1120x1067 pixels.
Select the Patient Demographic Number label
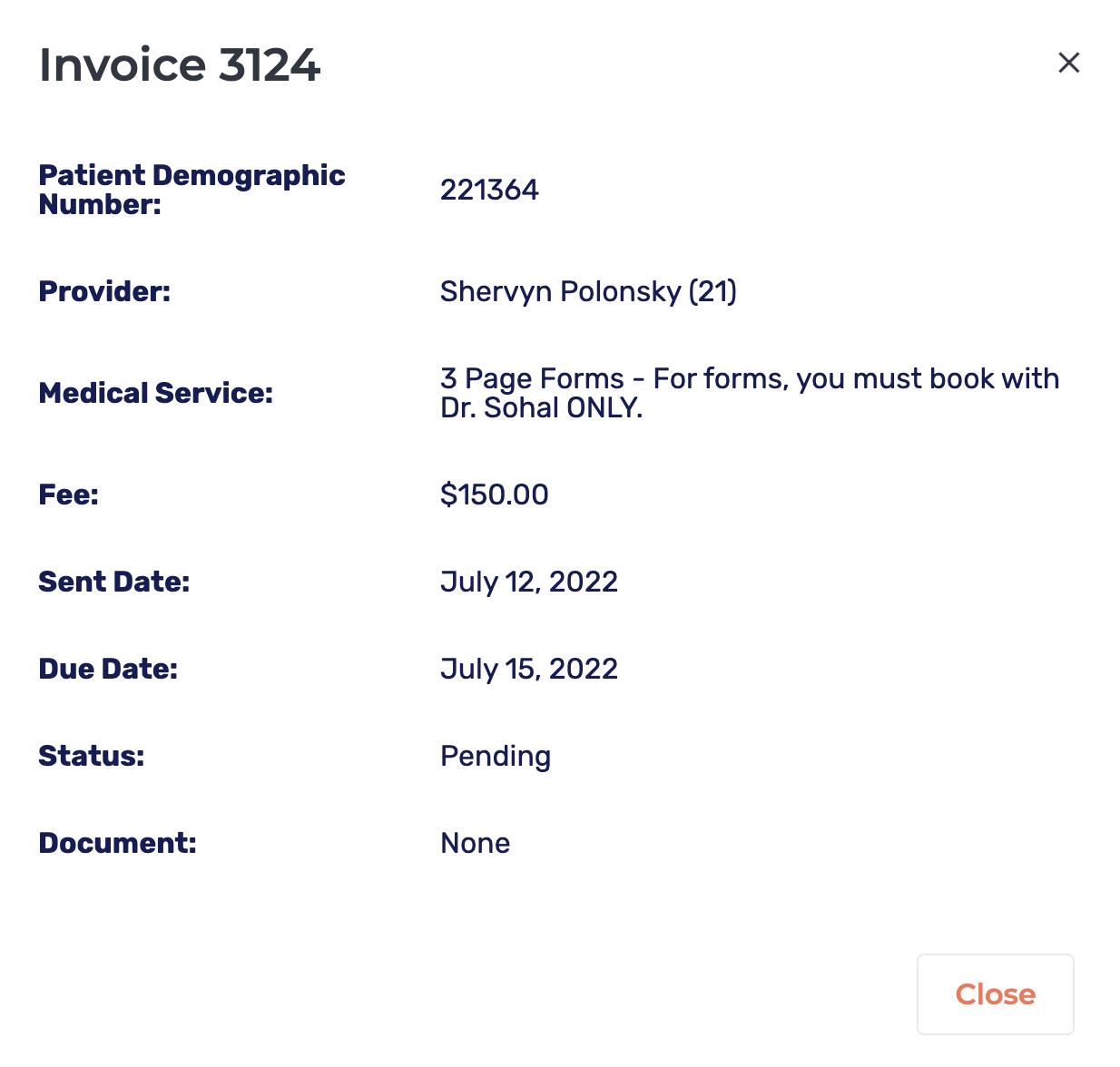[192, 189]
